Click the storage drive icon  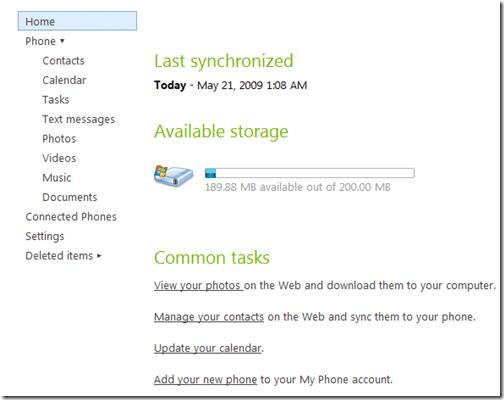173,175
